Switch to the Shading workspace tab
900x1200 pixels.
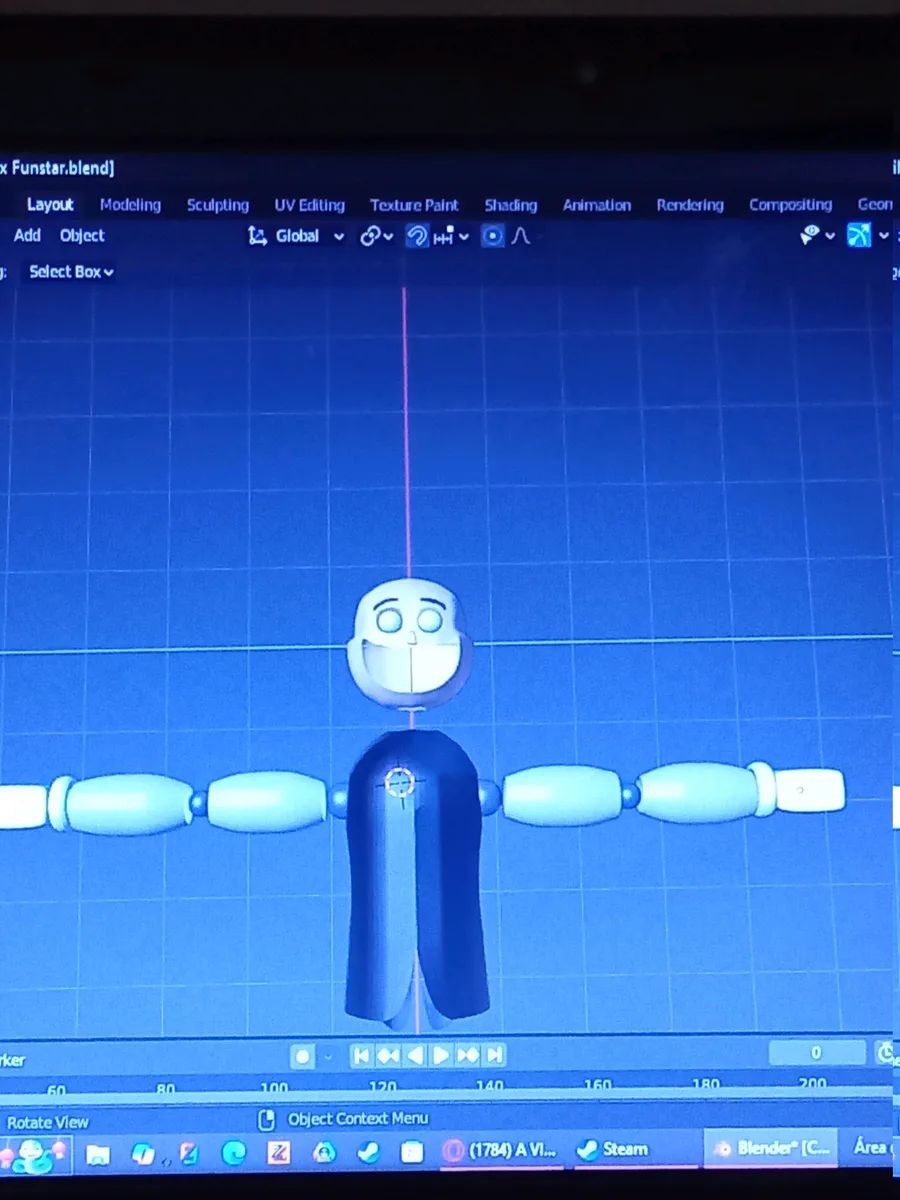point(510,205)
